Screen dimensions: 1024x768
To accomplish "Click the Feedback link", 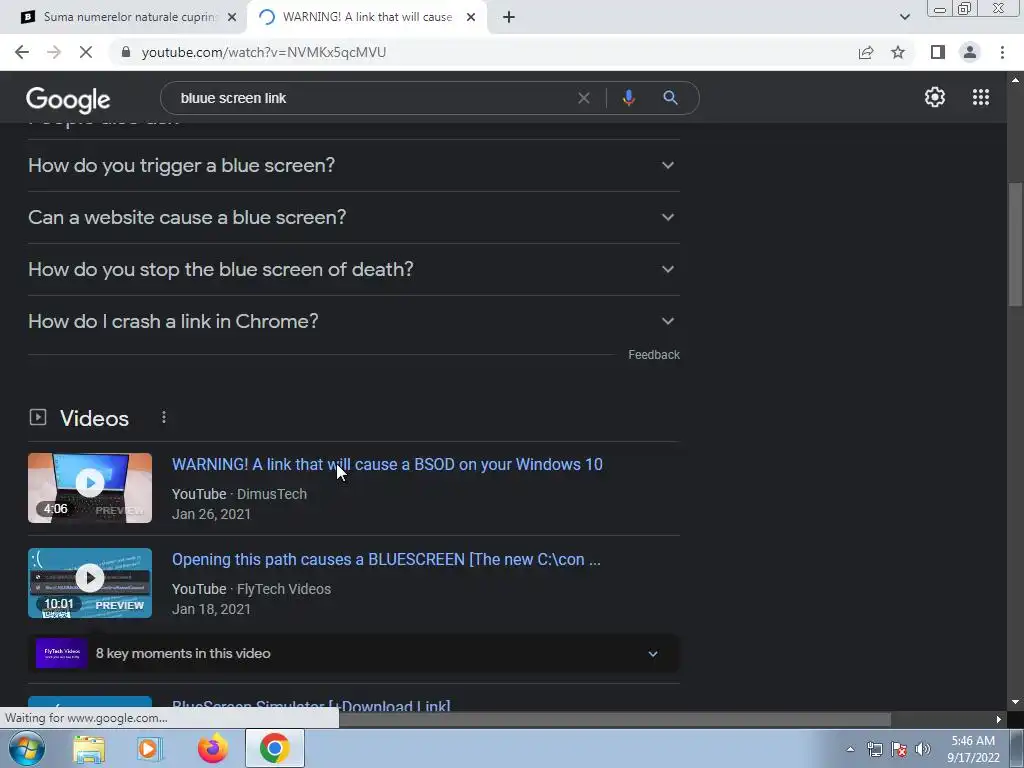I will (x=654, y=355).
